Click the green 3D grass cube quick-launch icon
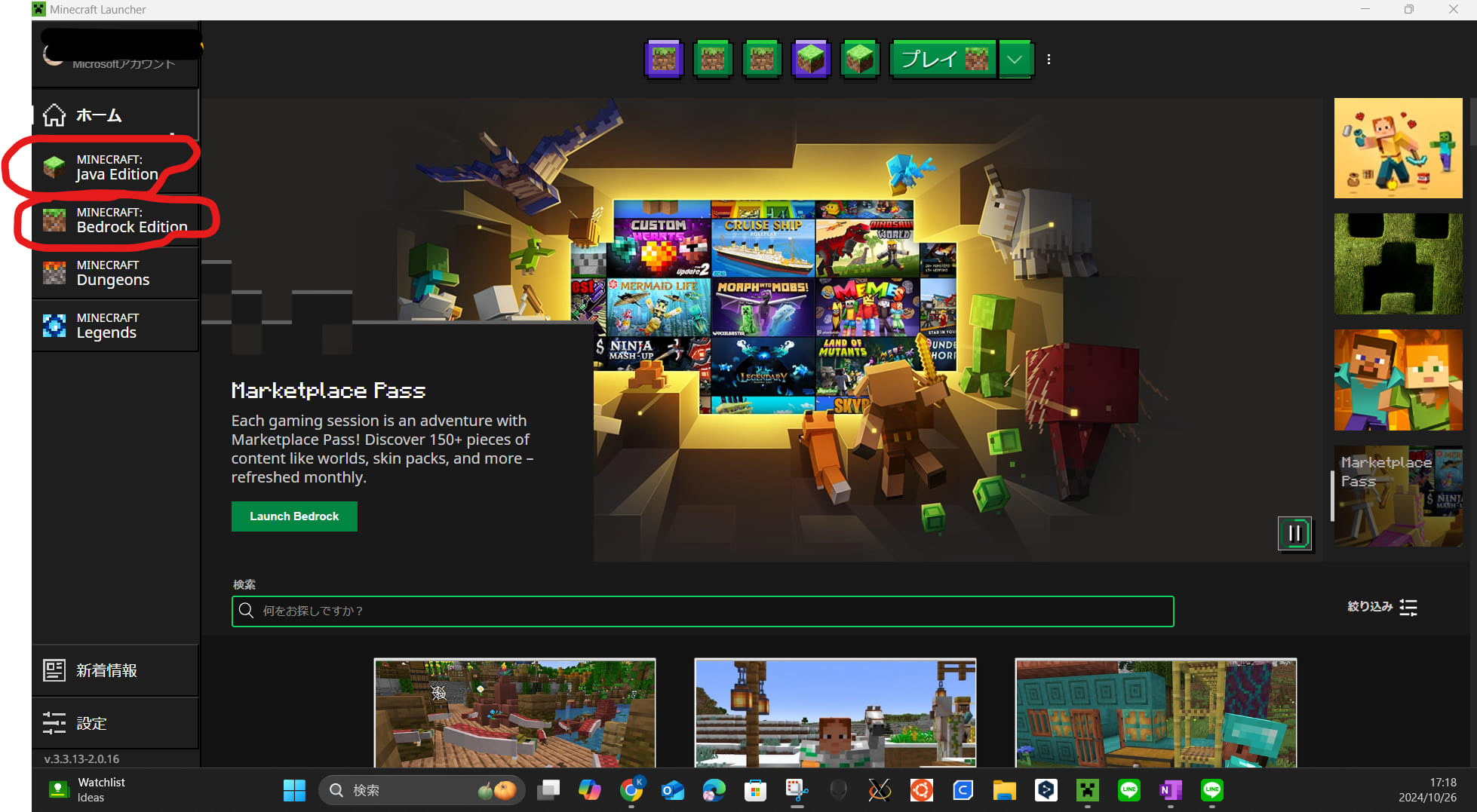This screenshot has width=1477, height=812. tap(860, 60)
